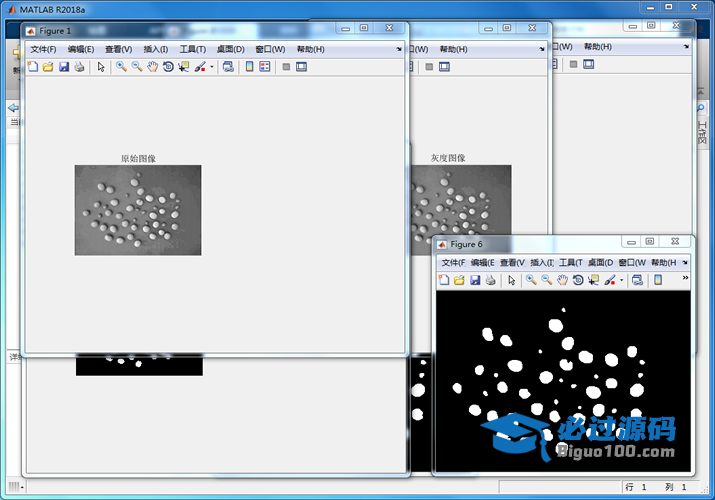Print figure icon in Figure 1 toolbar
The width and height of the screenshot is (715, 500).
click(x=79, y=67)
